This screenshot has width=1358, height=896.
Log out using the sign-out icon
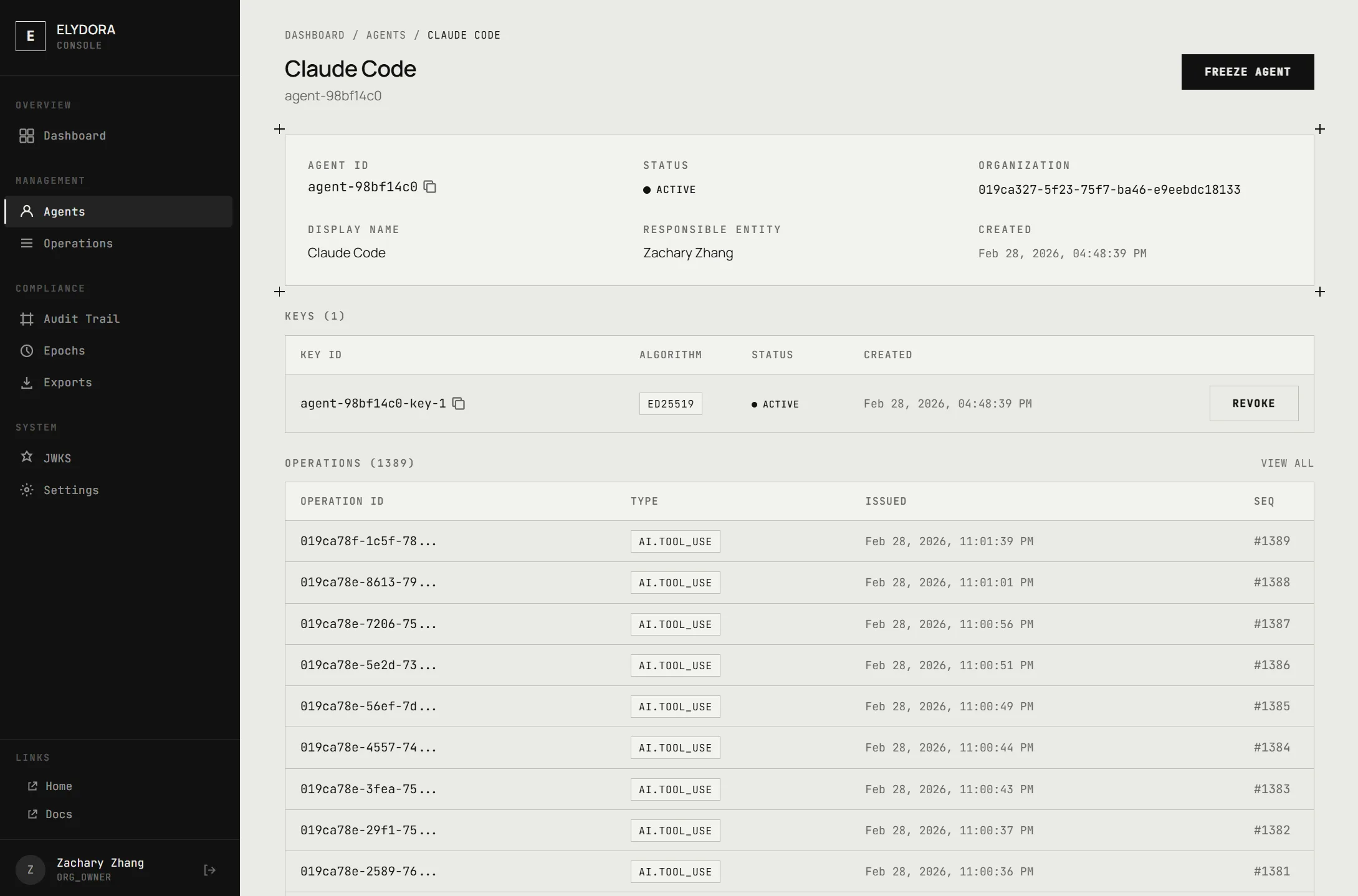tap(209, 869)
